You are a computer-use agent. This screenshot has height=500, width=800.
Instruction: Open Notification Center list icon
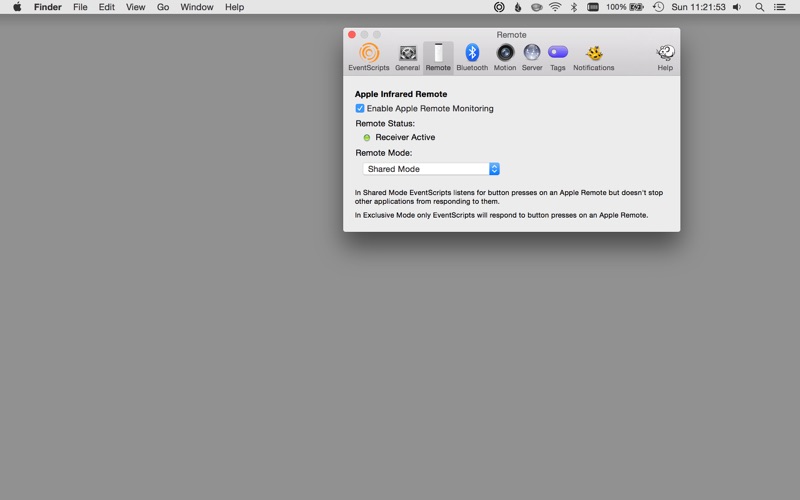tap(780, 7)
